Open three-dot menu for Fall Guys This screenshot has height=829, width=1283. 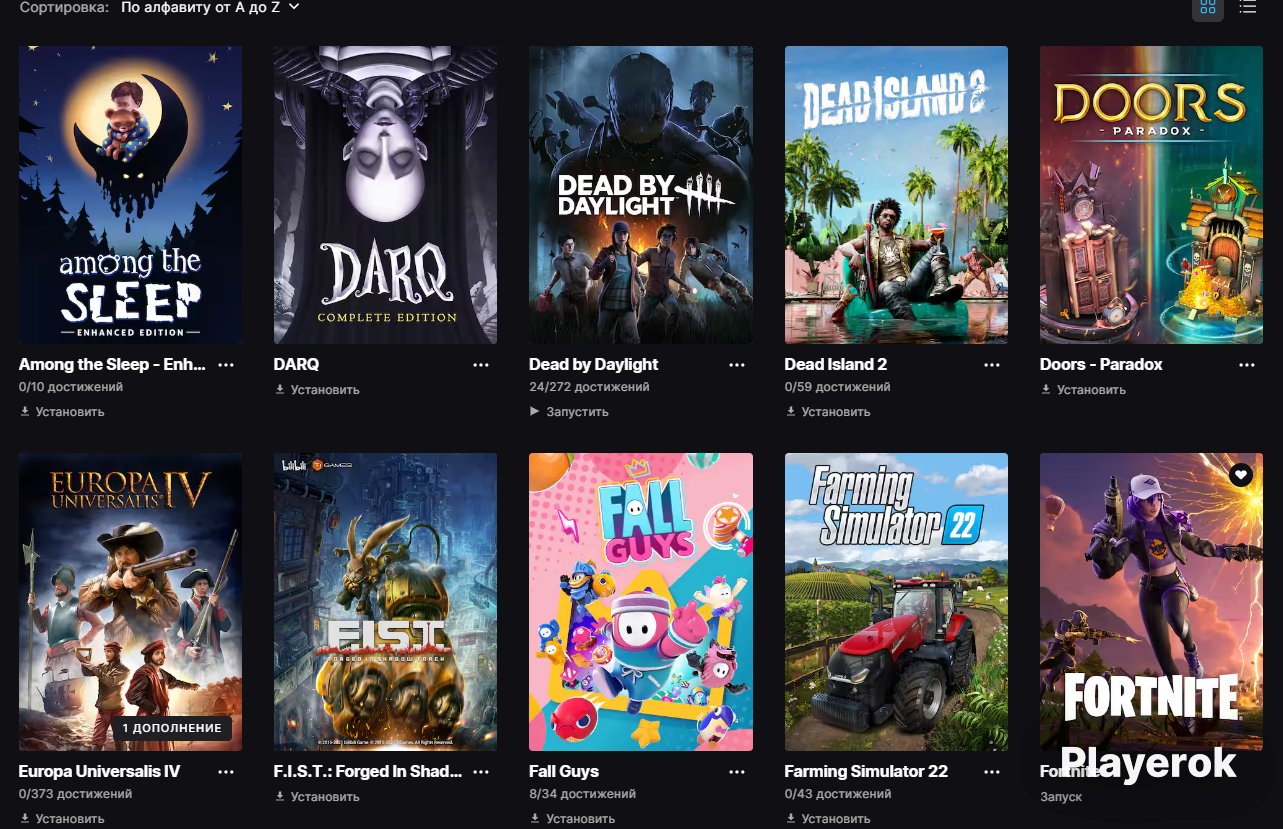[x=737, y=772]
